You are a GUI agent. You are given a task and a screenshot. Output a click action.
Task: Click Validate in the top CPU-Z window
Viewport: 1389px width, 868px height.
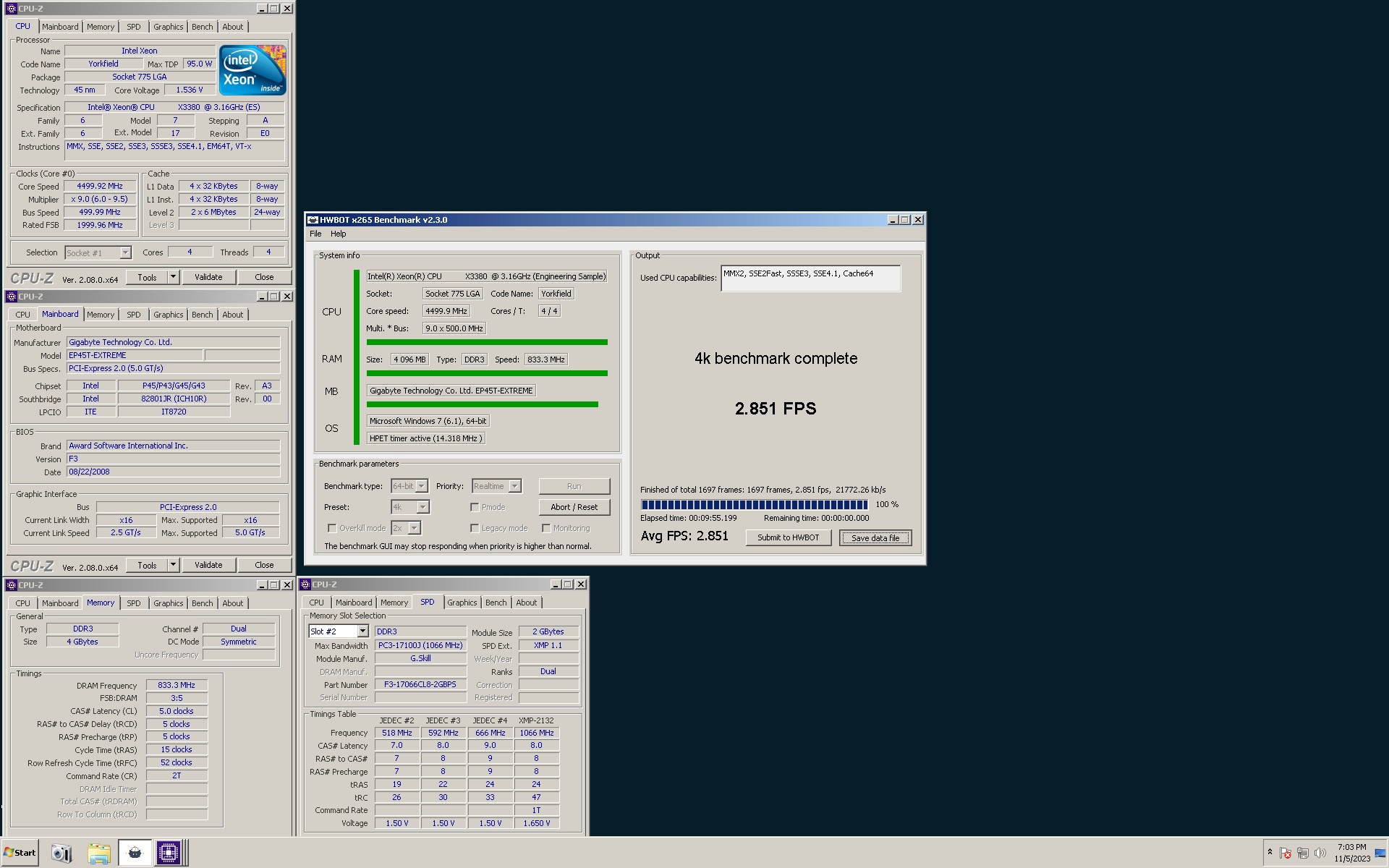coord(208,277)
